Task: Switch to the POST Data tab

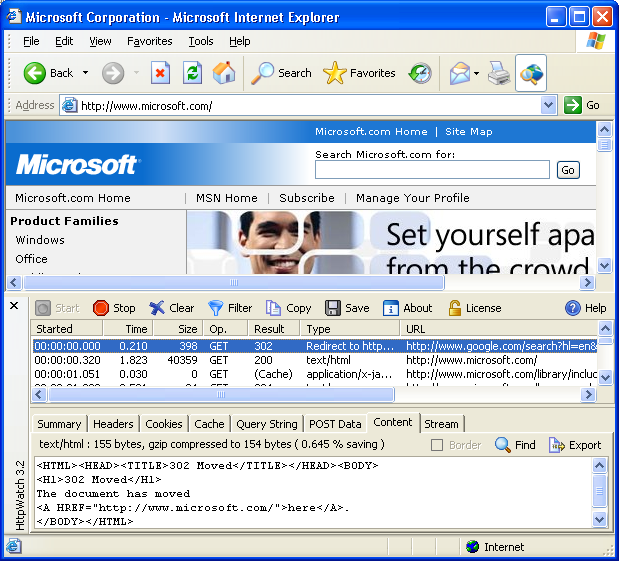Action: (335, 424)
